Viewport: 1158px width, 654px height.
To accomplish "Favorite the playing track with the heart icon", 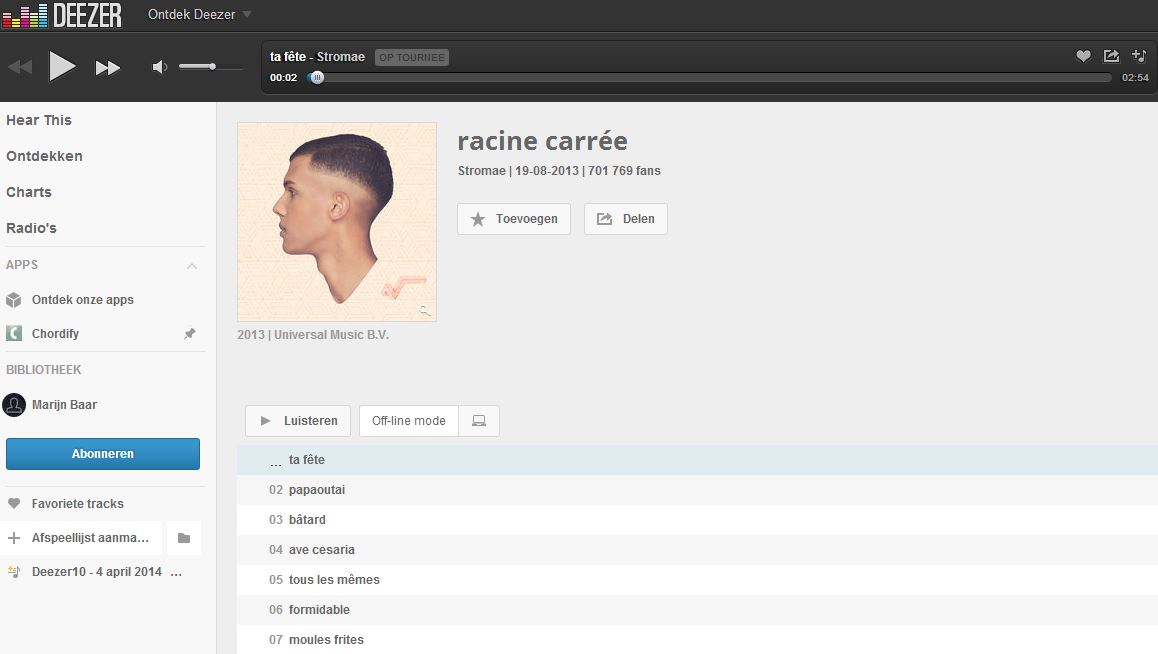I will point(1083,55).
